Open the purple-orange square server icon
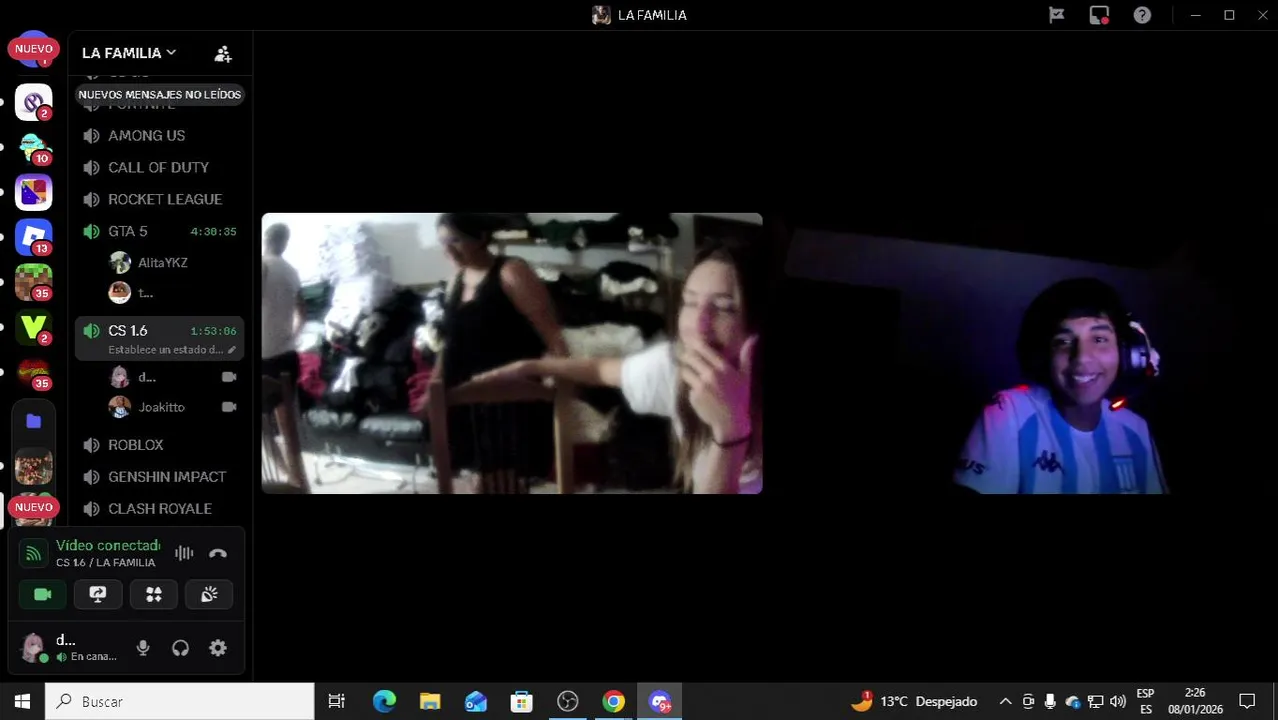This screenshot has height=720, width=1278. (x=34, y=192)
